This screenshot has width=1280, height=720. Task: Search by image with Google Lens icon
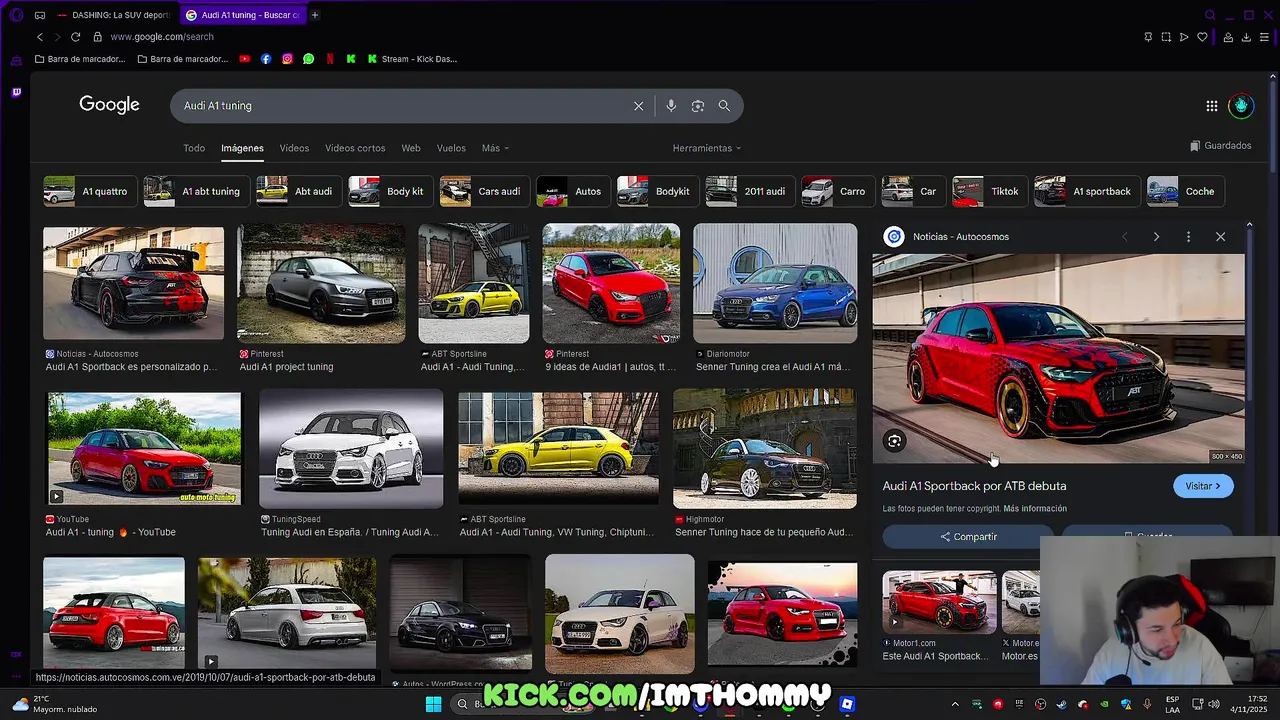click(x=698, y=106)
